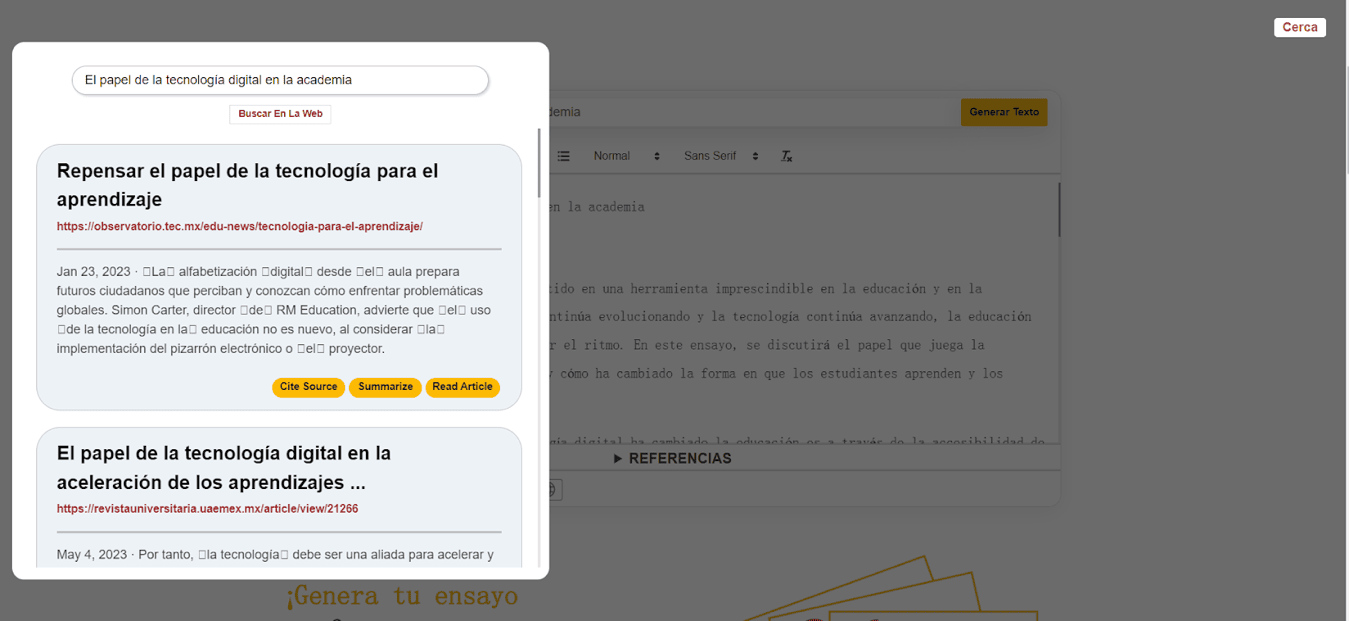Open the Sans Serif font dropdown
Viewport: 1349px width, 621px height.
click(720, 157)
